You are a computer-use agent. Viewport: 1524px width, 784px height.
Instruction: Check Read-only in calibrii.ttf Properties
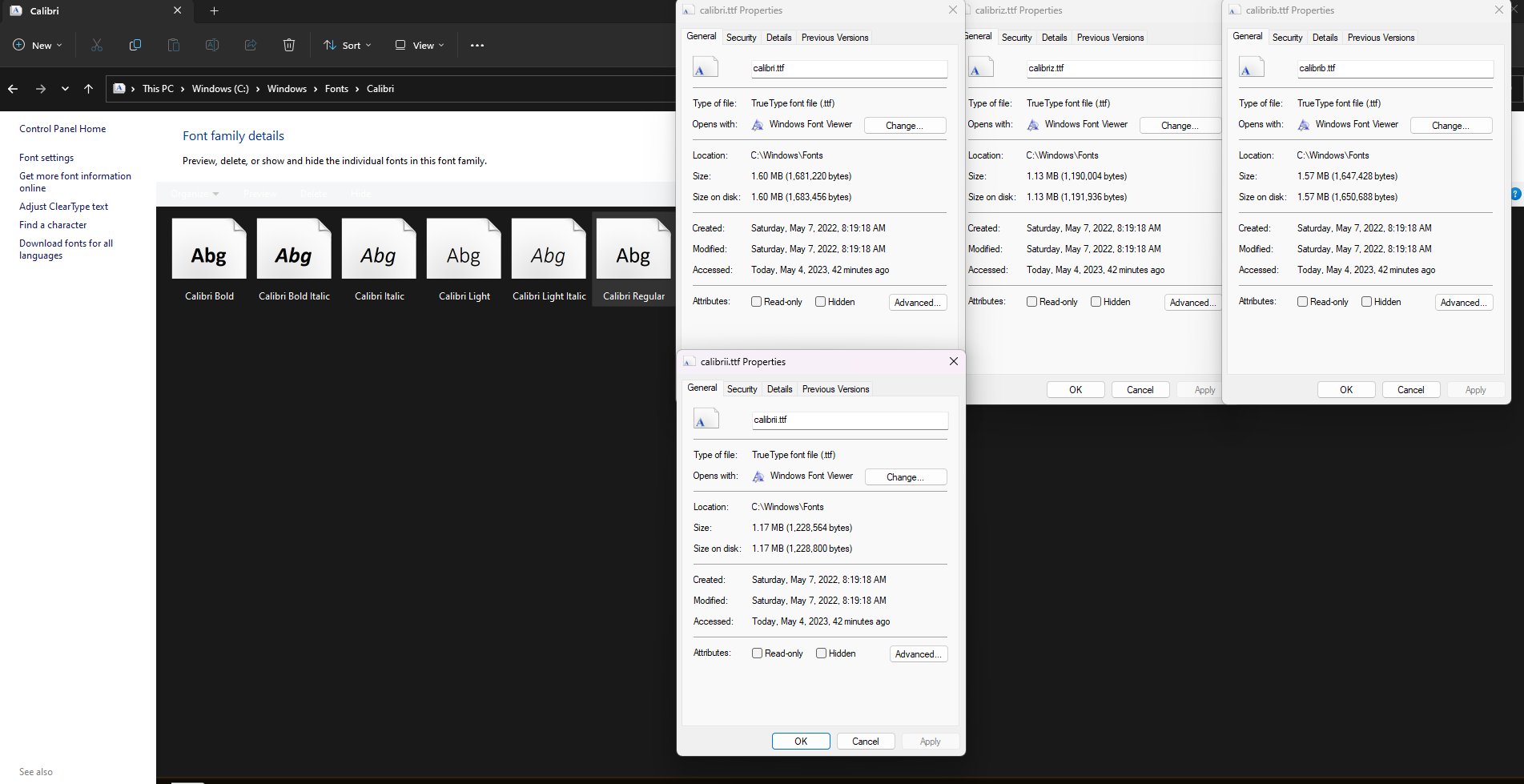[757, 653]
